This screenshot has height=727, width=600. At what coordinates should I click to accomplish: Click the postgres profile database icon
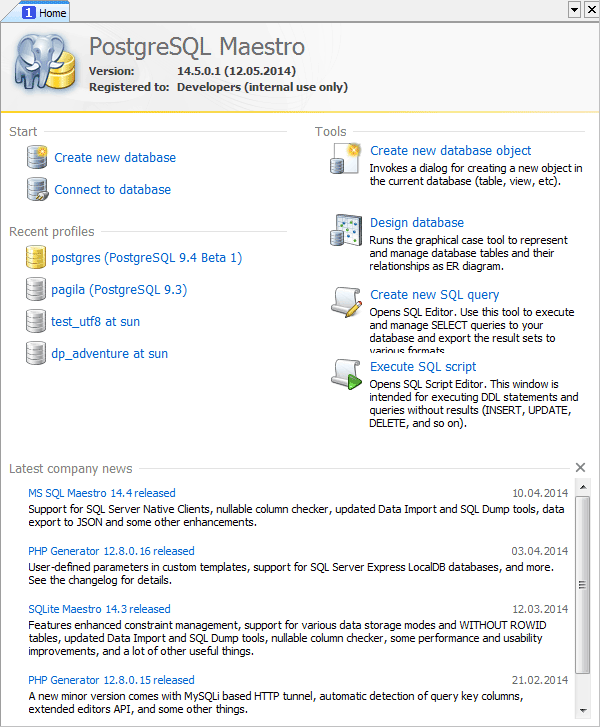[x=37, y=257]
